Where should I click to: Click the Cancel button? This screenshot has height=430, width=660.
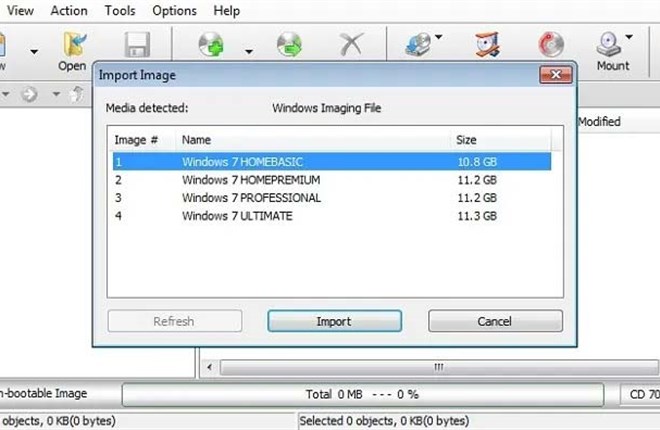495,321
